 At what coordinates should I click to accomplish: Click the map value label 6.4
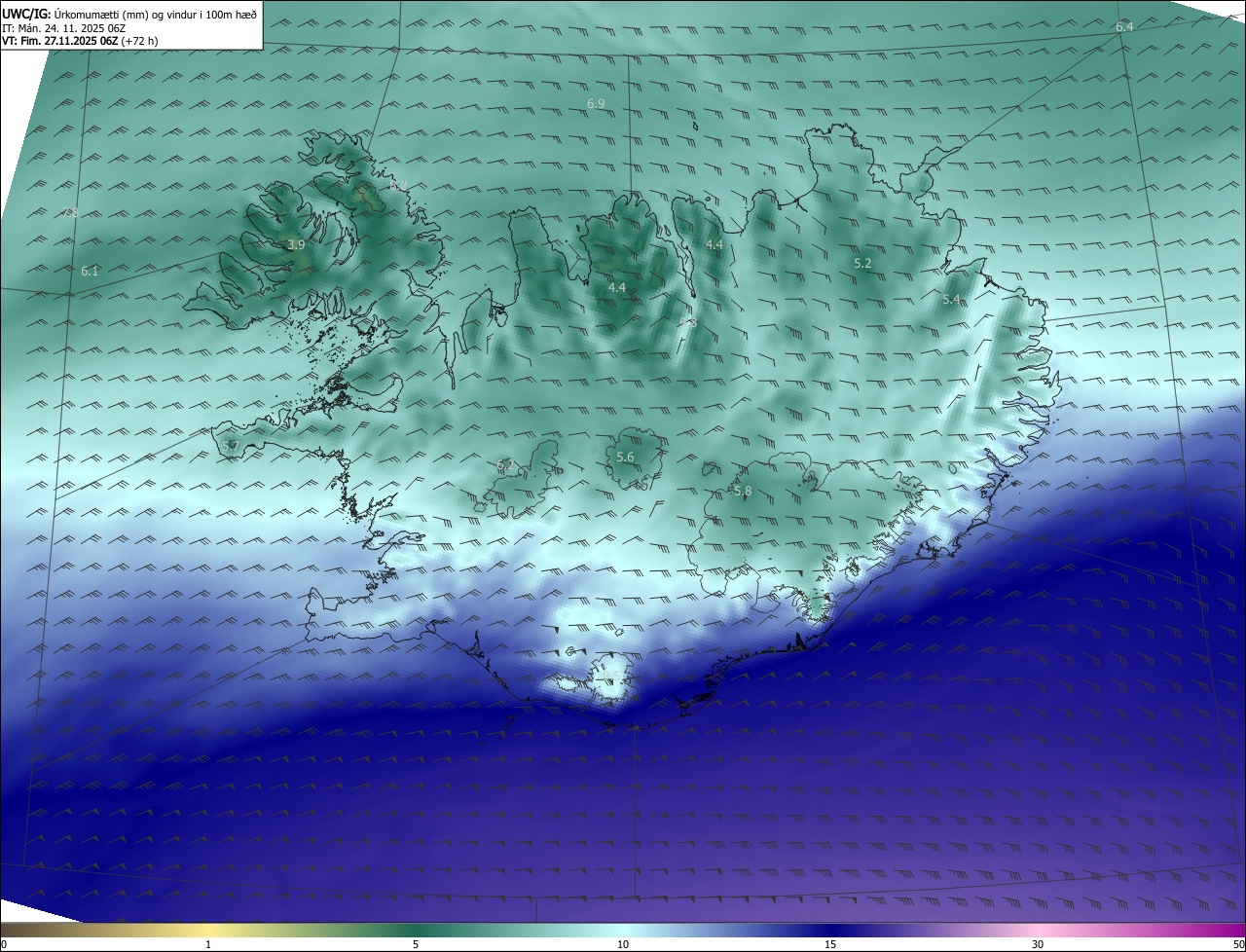1124,27
